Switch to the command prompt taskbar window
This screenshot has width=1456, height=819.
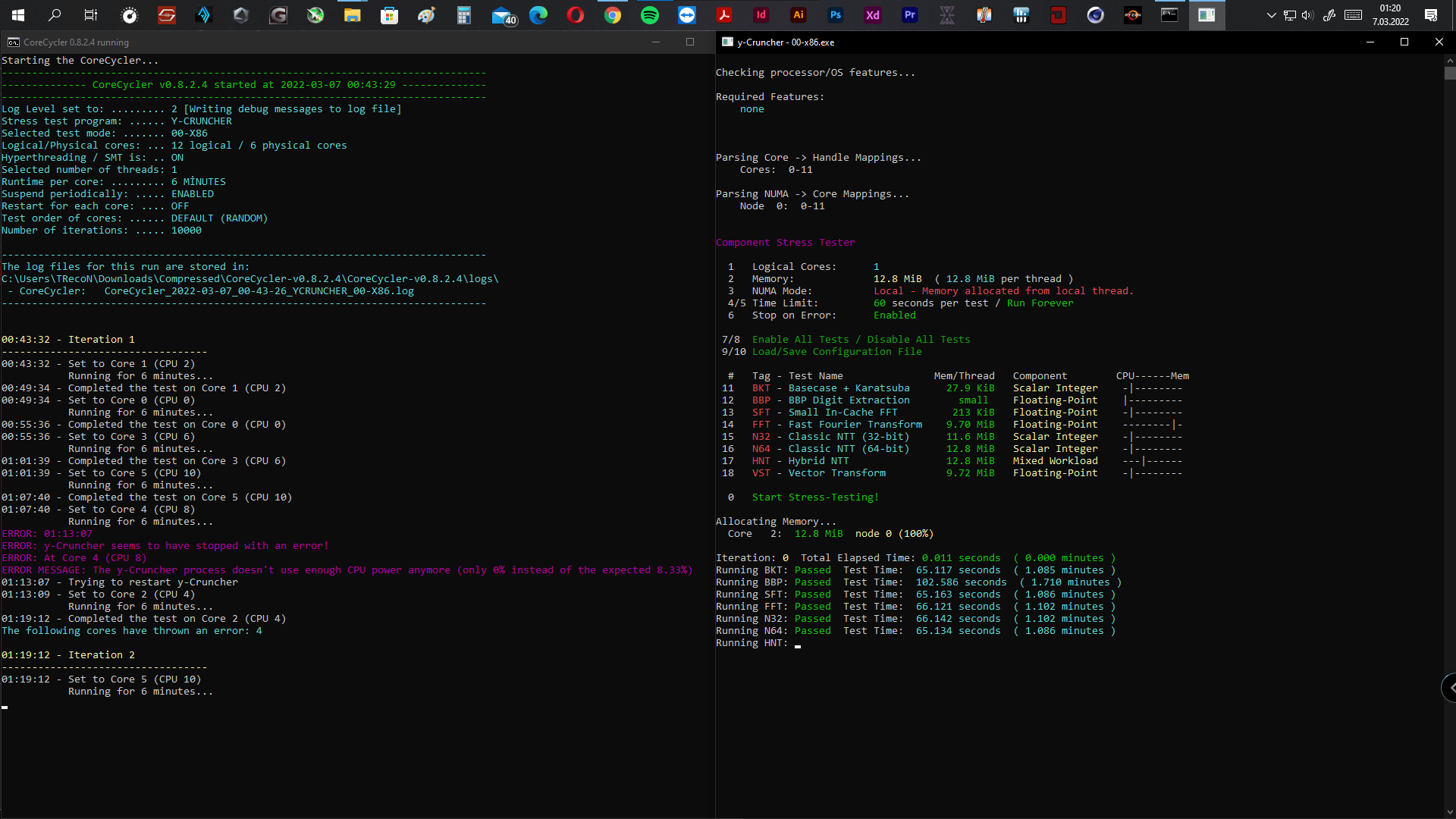[x=1170, y=15]
